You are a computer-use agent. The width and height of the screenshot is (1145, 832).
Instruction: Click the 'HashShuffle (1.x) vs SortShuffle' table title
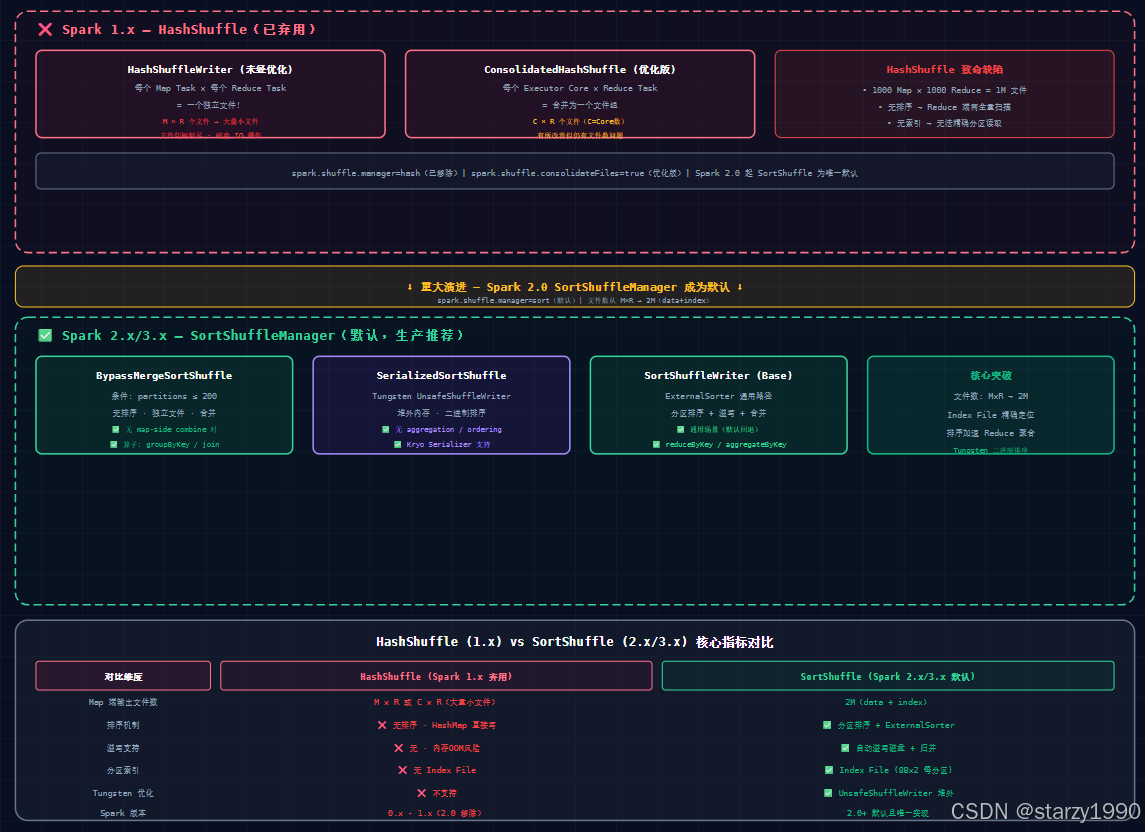click(x=575, y=641)
